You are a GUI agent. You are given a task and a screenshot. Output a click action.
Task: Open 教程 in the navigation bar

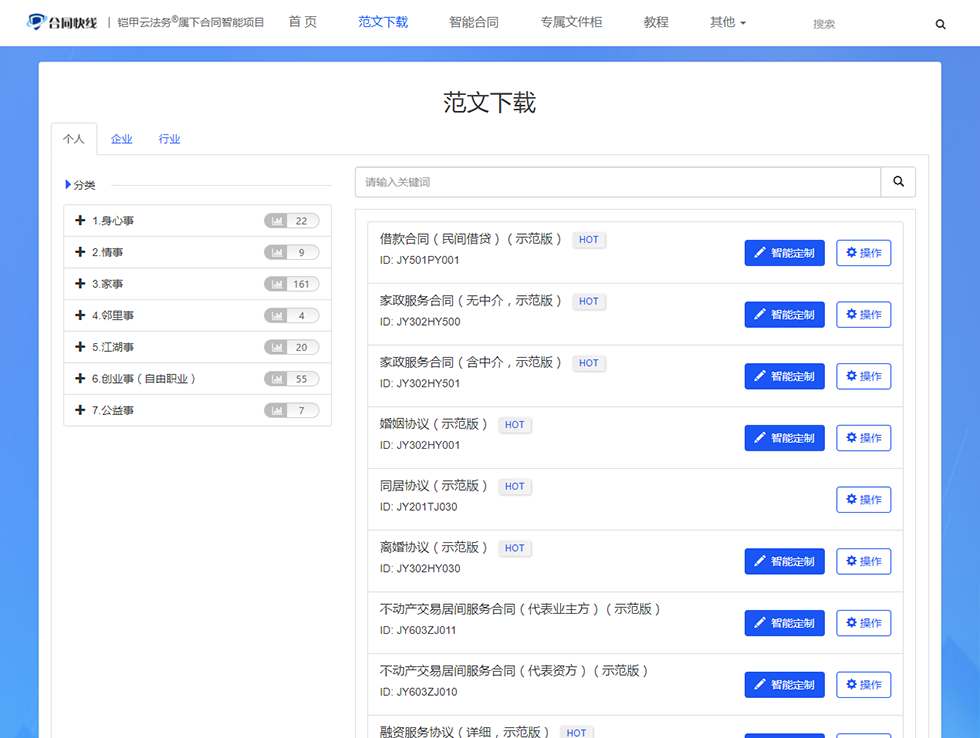point(656,22)
